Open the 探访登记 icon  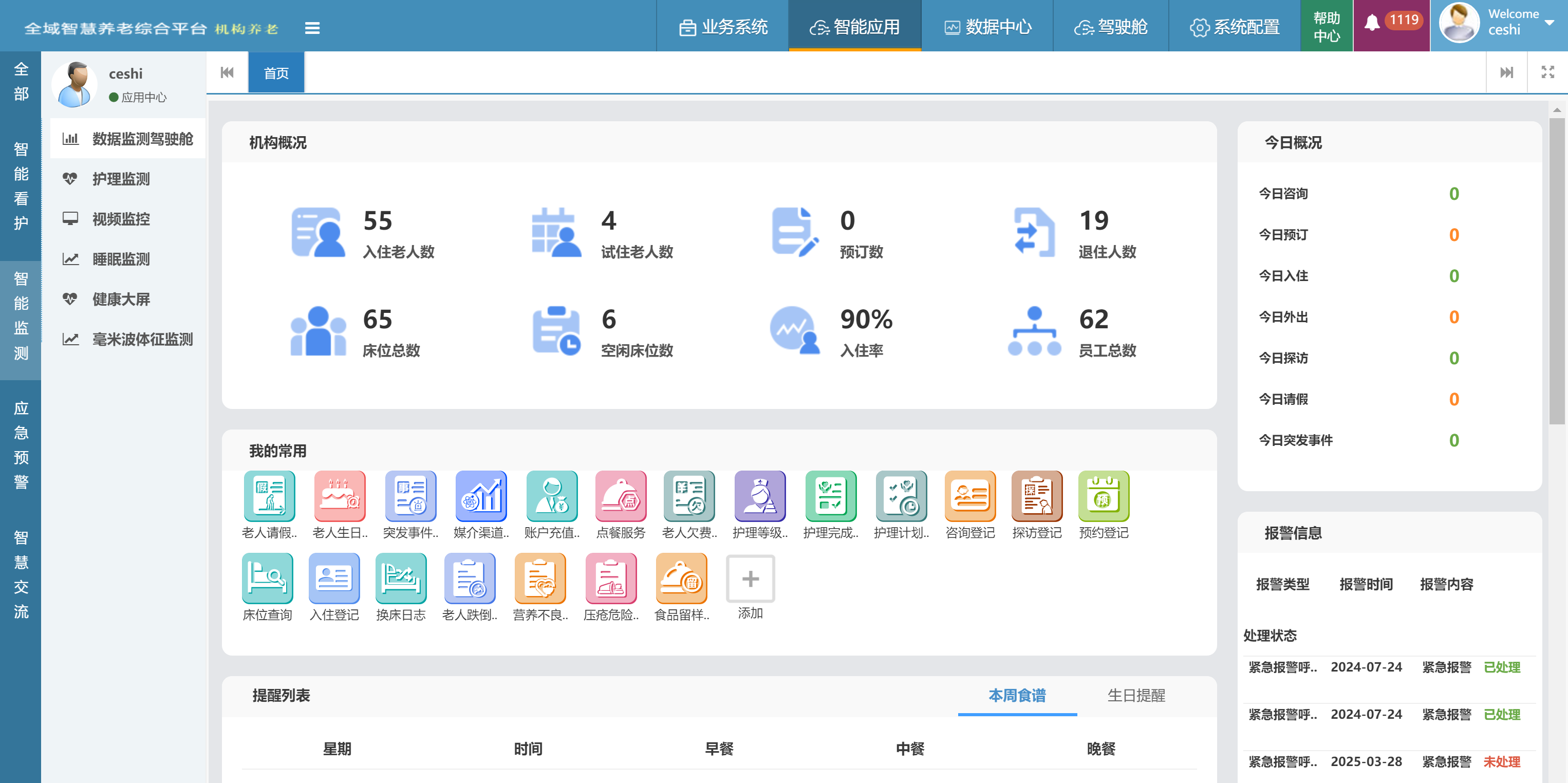[1037, 496]
